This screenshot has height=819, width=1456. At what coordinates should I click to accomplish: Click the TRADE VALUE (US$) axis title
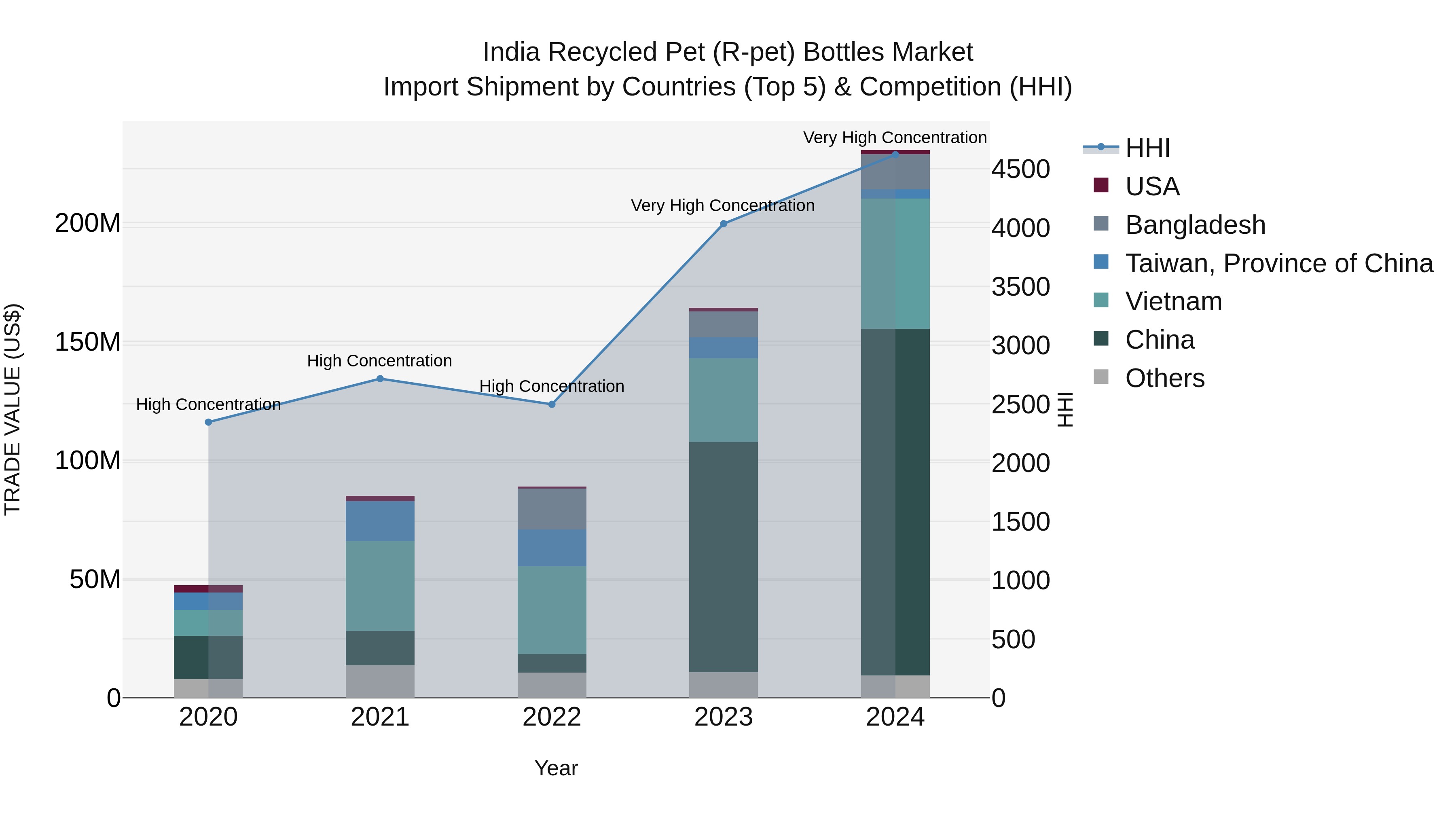(13, 409)
